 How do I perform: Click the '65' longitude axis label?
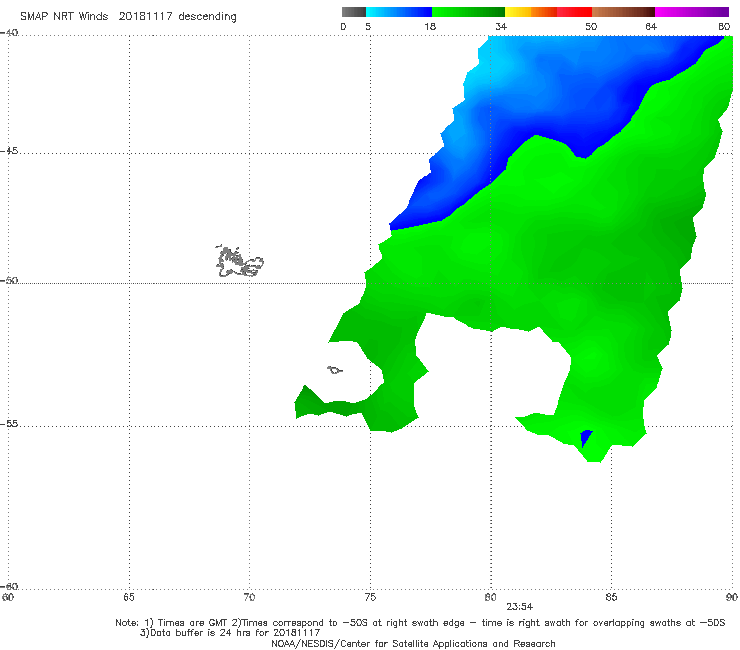pyautogui.click(x=129, y=597)
